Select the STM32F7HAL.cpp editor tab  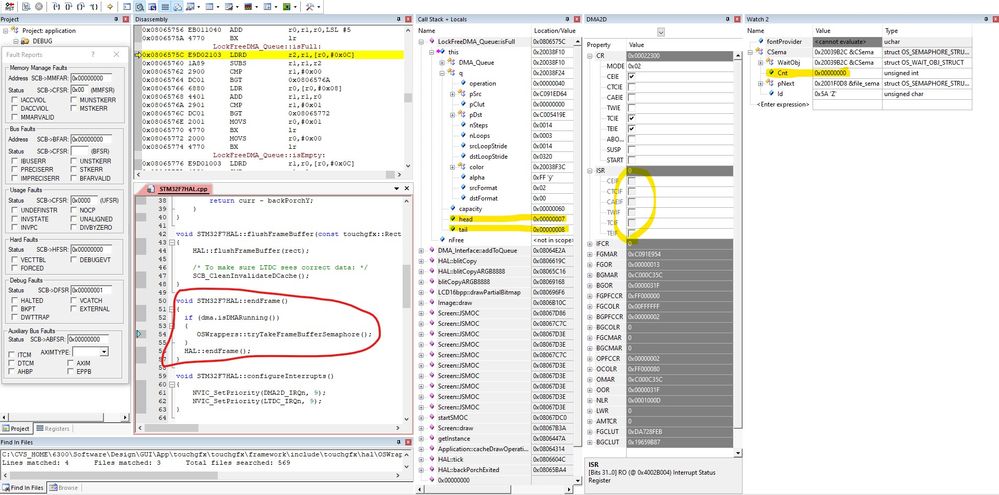[178, 189]
